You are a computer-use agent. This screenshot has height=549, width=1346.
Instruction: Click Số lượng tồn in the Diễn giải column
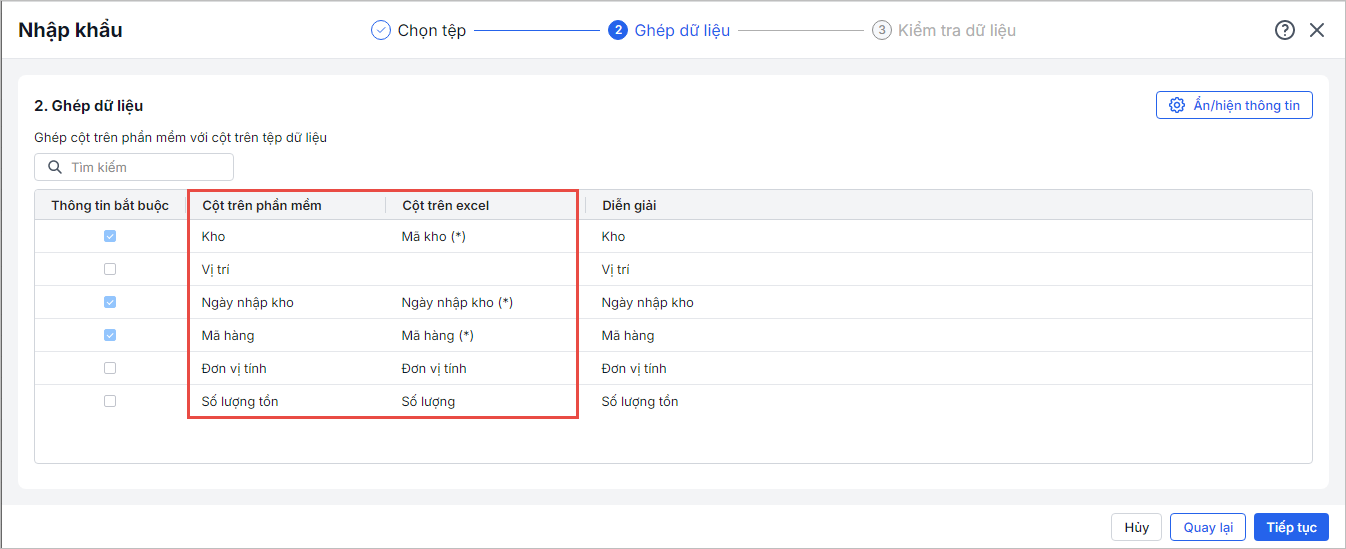[x=640, y=401]
